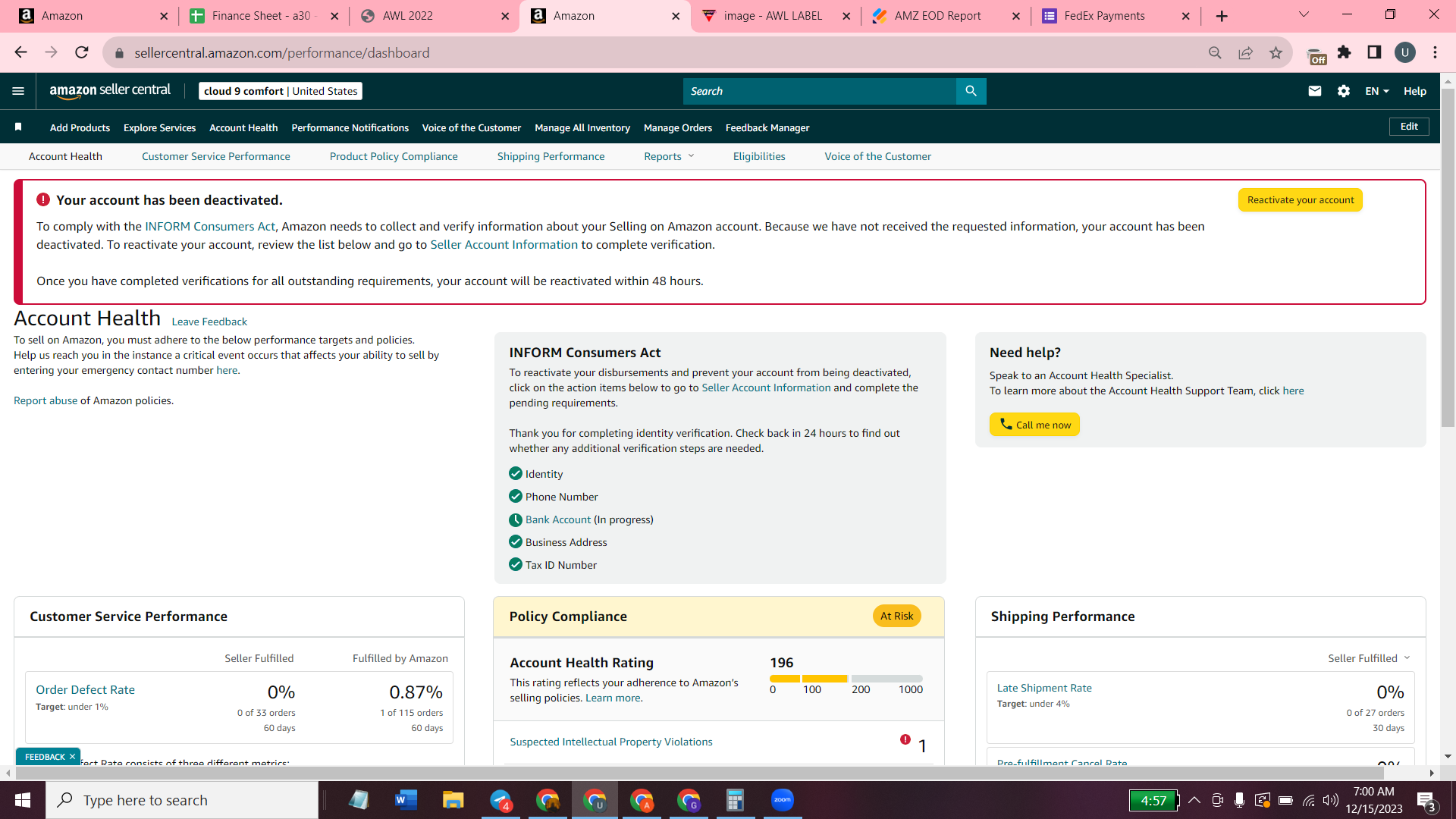
Task: Open Chrome three-dot menu
Action: pyautogui.click(x=1436, y=52)
